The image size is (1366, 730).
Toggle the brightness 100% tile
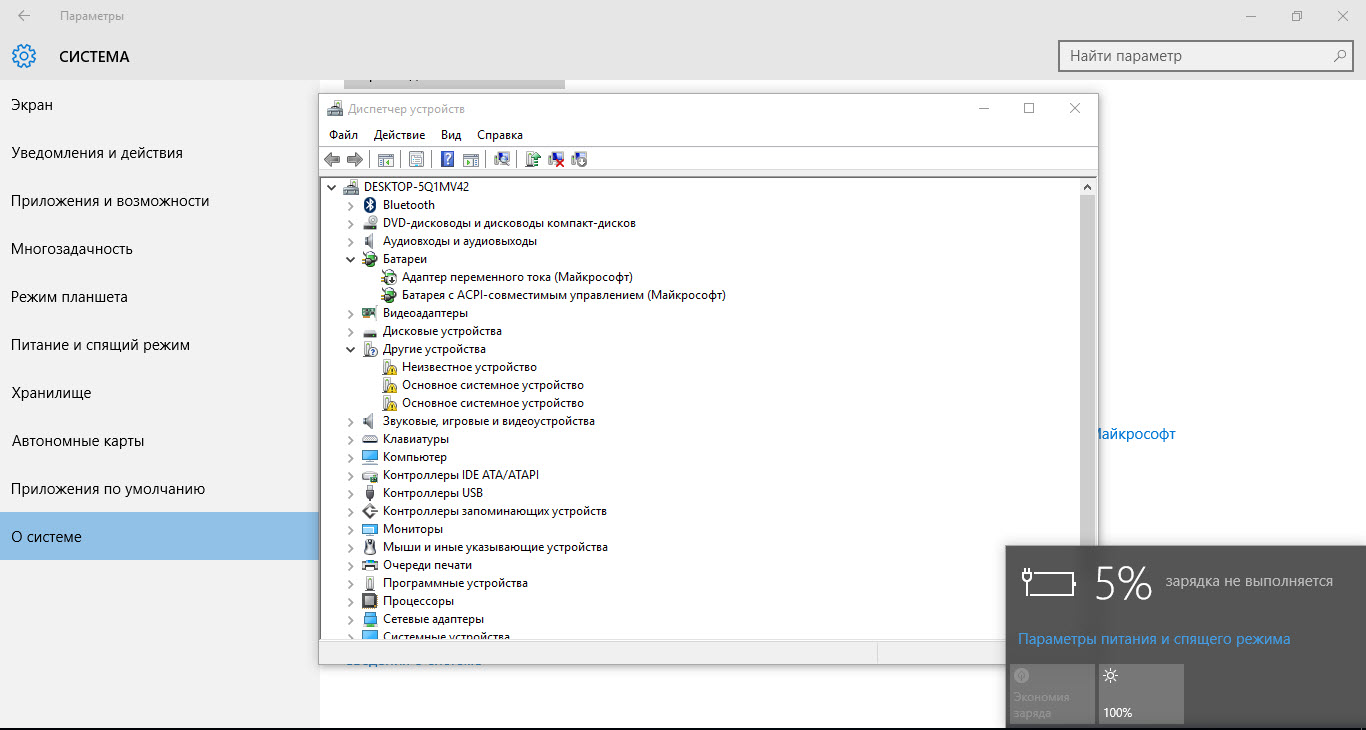(x=1141, y=693)
